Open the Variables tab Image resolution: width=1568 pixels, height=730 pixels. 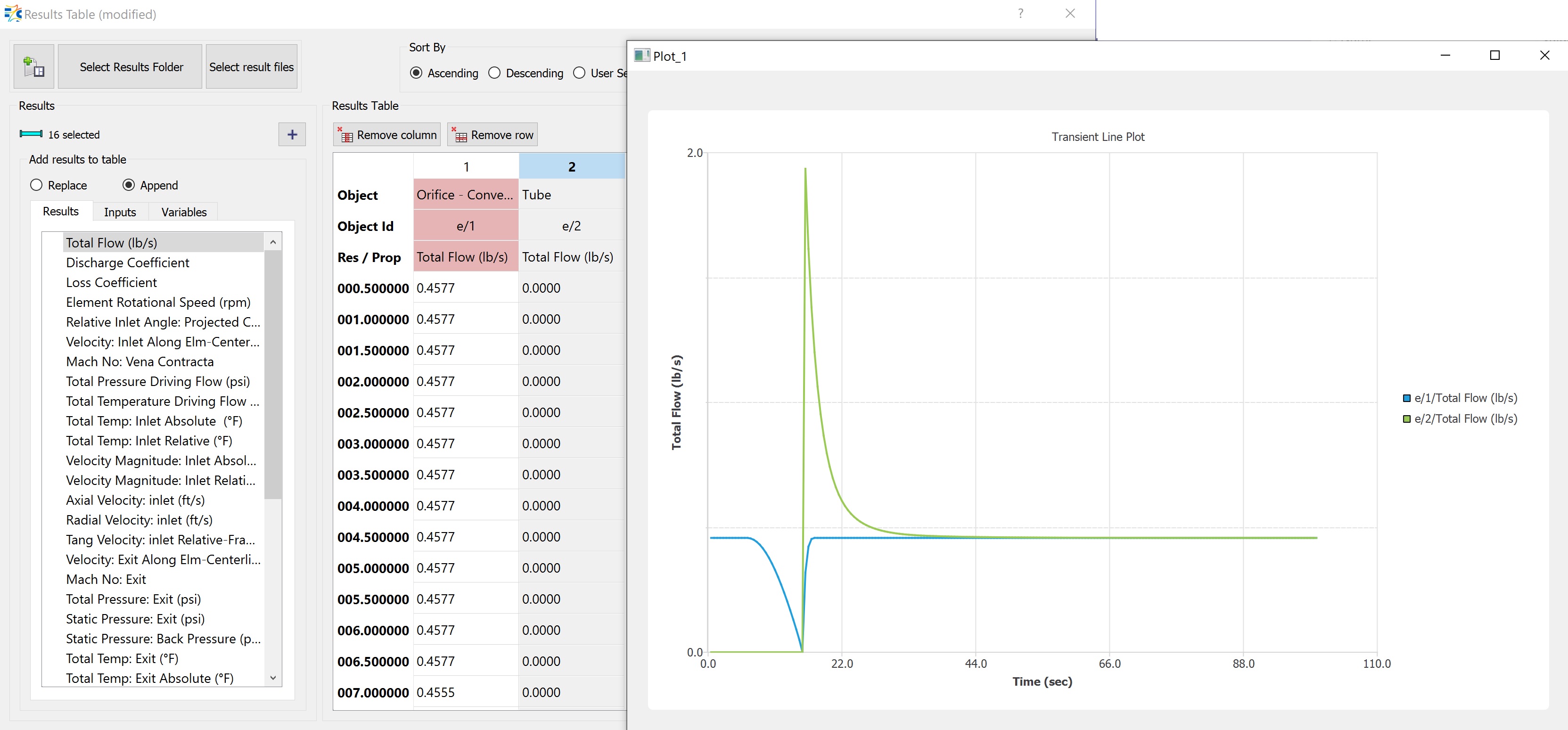point(184,212)
